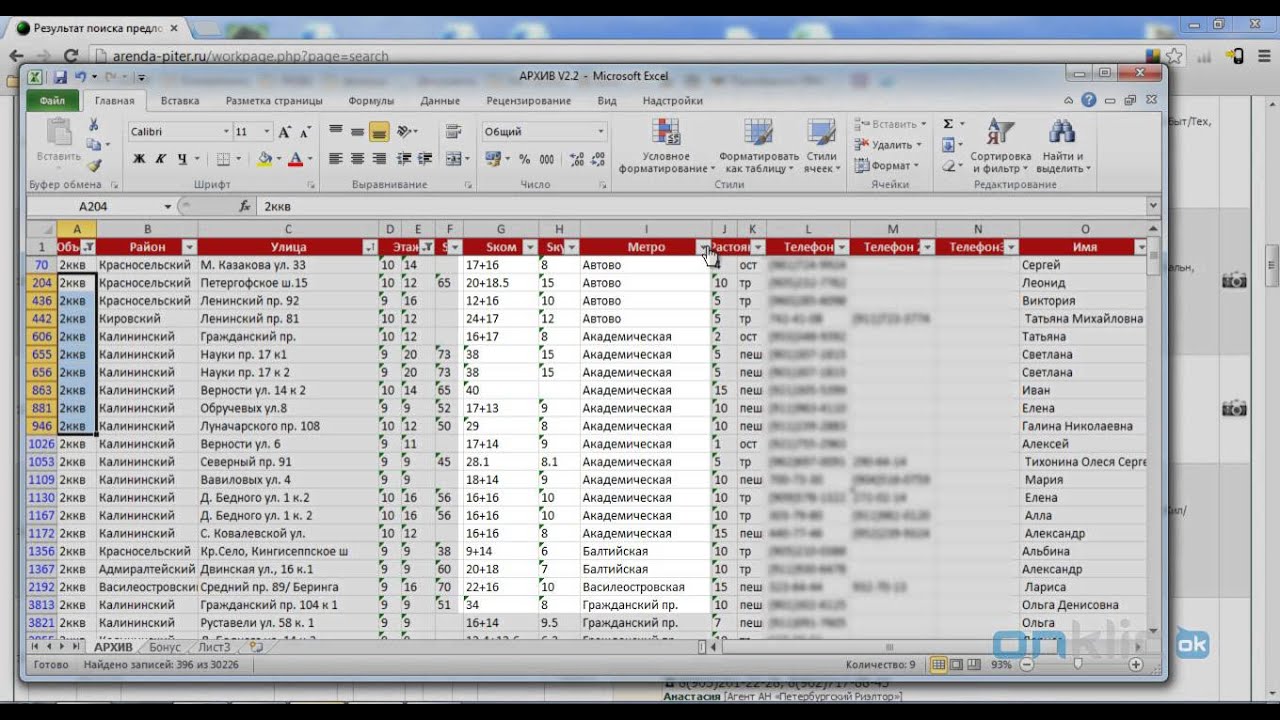This screenshot has width=1280, height=720.
Task: Merge and center the selected cells
Action: point(453,159)
